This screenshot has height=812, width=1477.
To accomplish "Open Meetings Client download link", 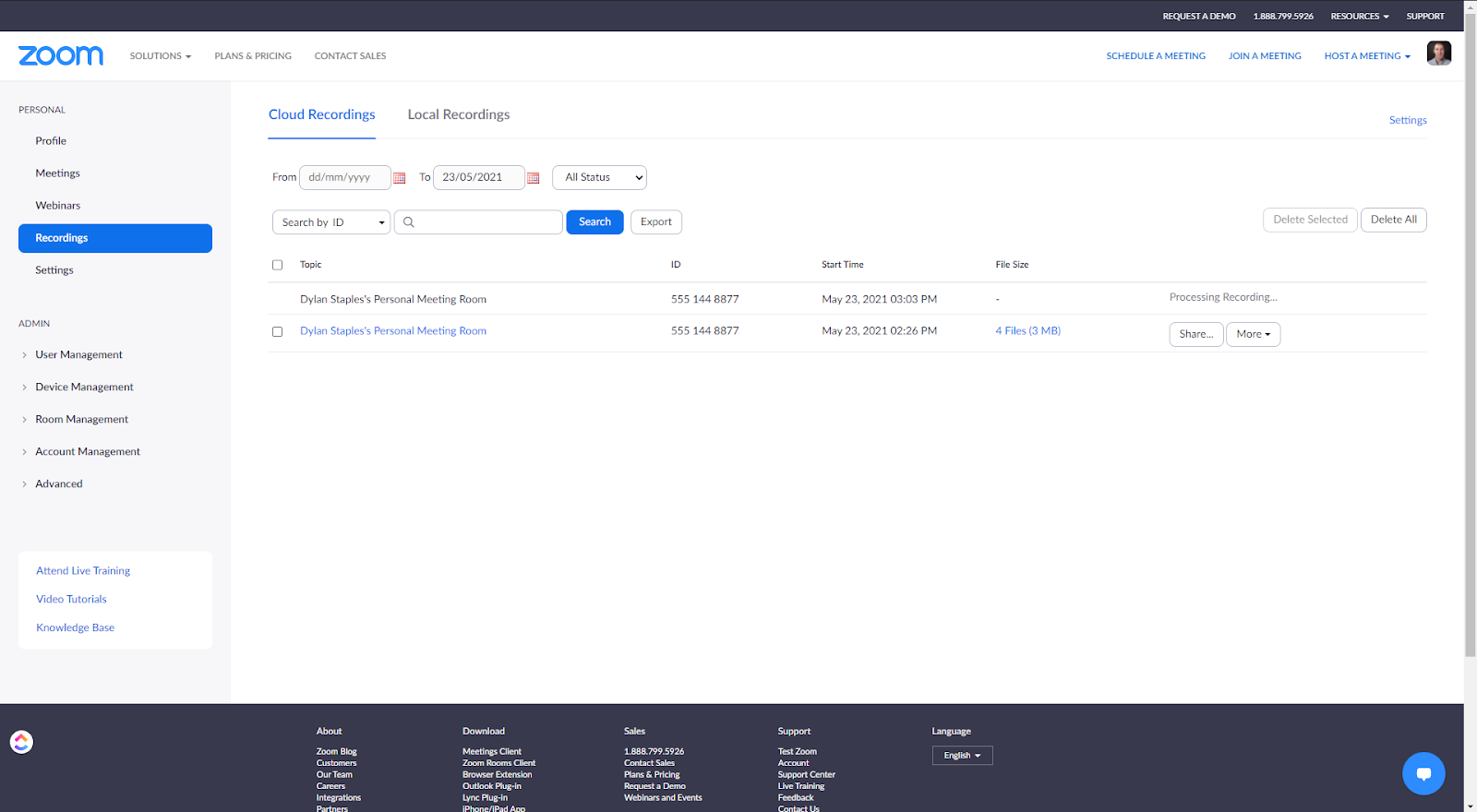I will [x=491, y=752].
